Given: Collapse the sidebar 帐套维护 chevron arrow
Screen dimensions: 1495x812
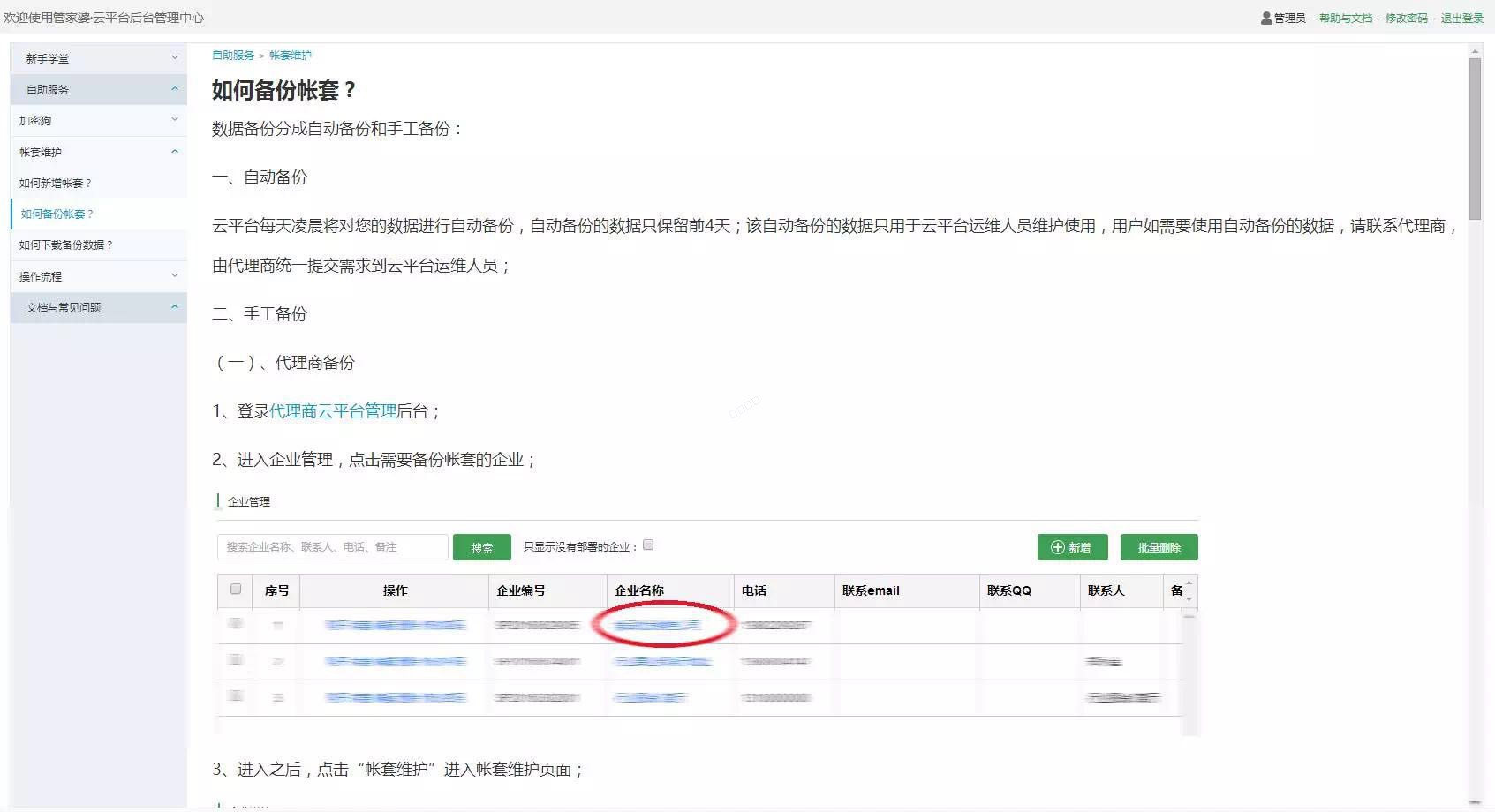Looking at the screenshot, I should [x=175, y=151].
